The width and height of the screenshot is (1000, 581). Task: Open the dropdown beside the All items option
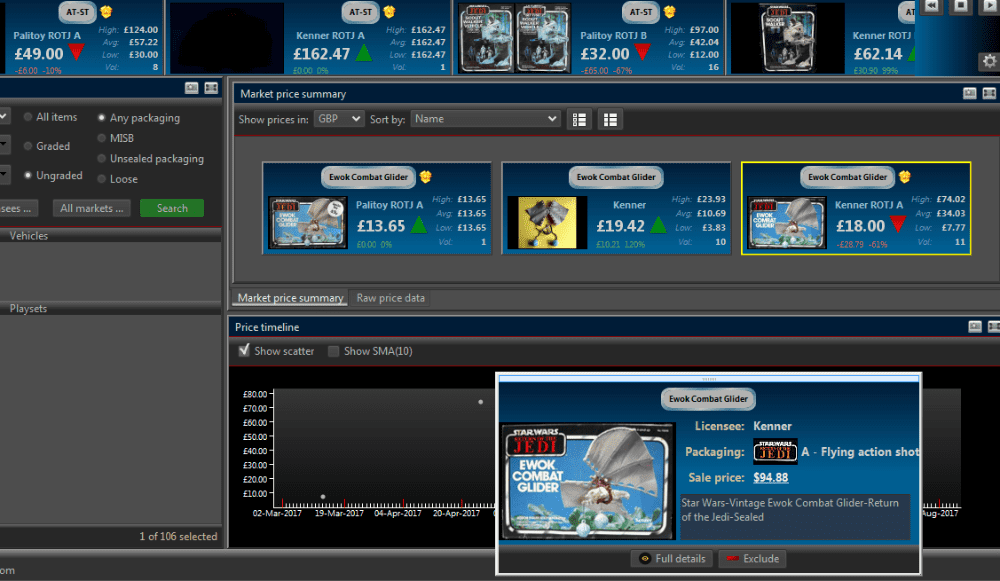[x=4, y=117]
